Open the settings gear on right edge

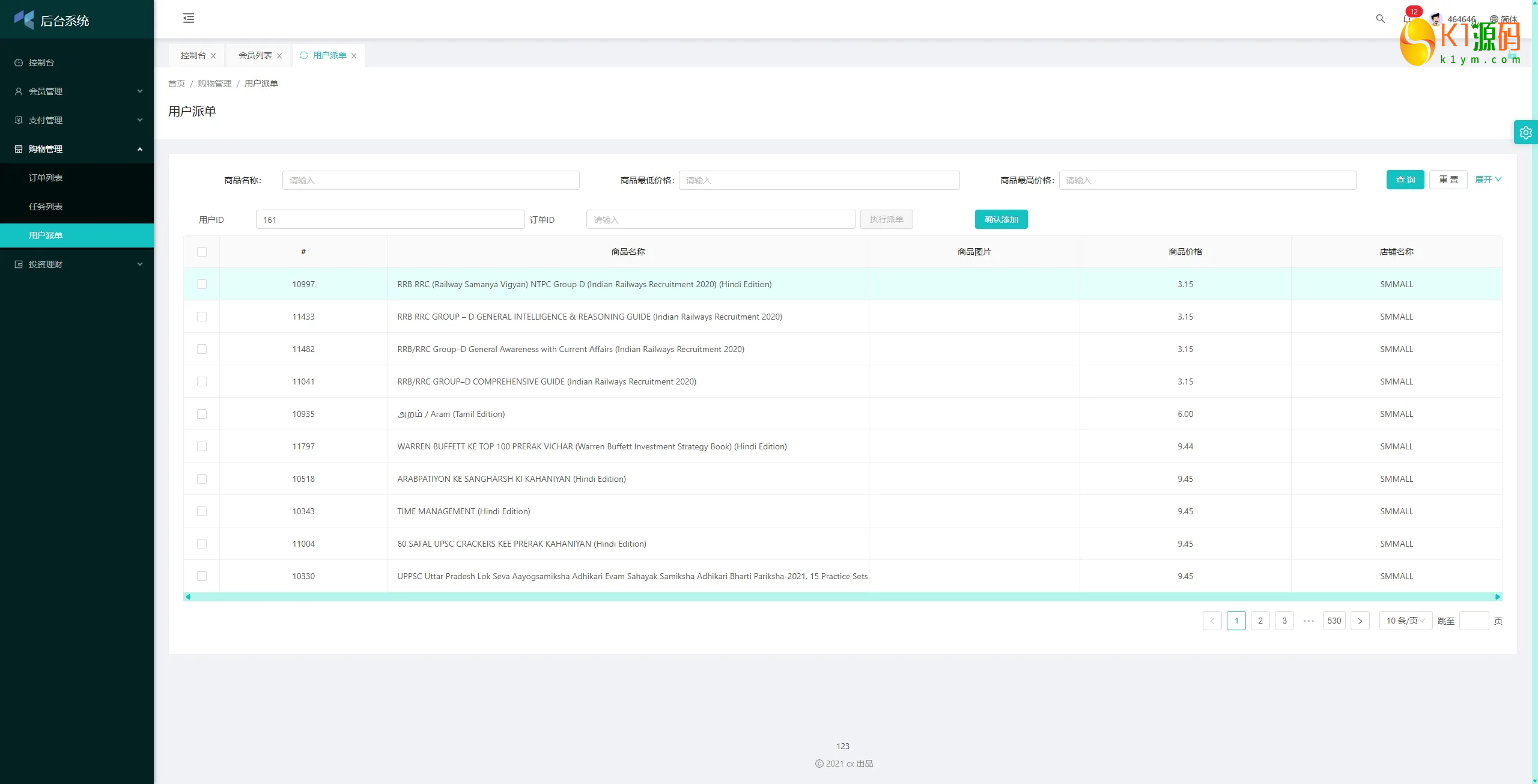tap(1525, 133)
